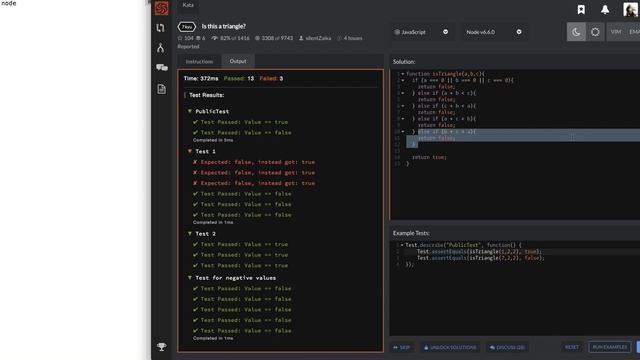Image resolution: width=640 pixels, height=360 pixels.
Task: Click the 'Time: 372ms' output text
Action: [201, 78]
